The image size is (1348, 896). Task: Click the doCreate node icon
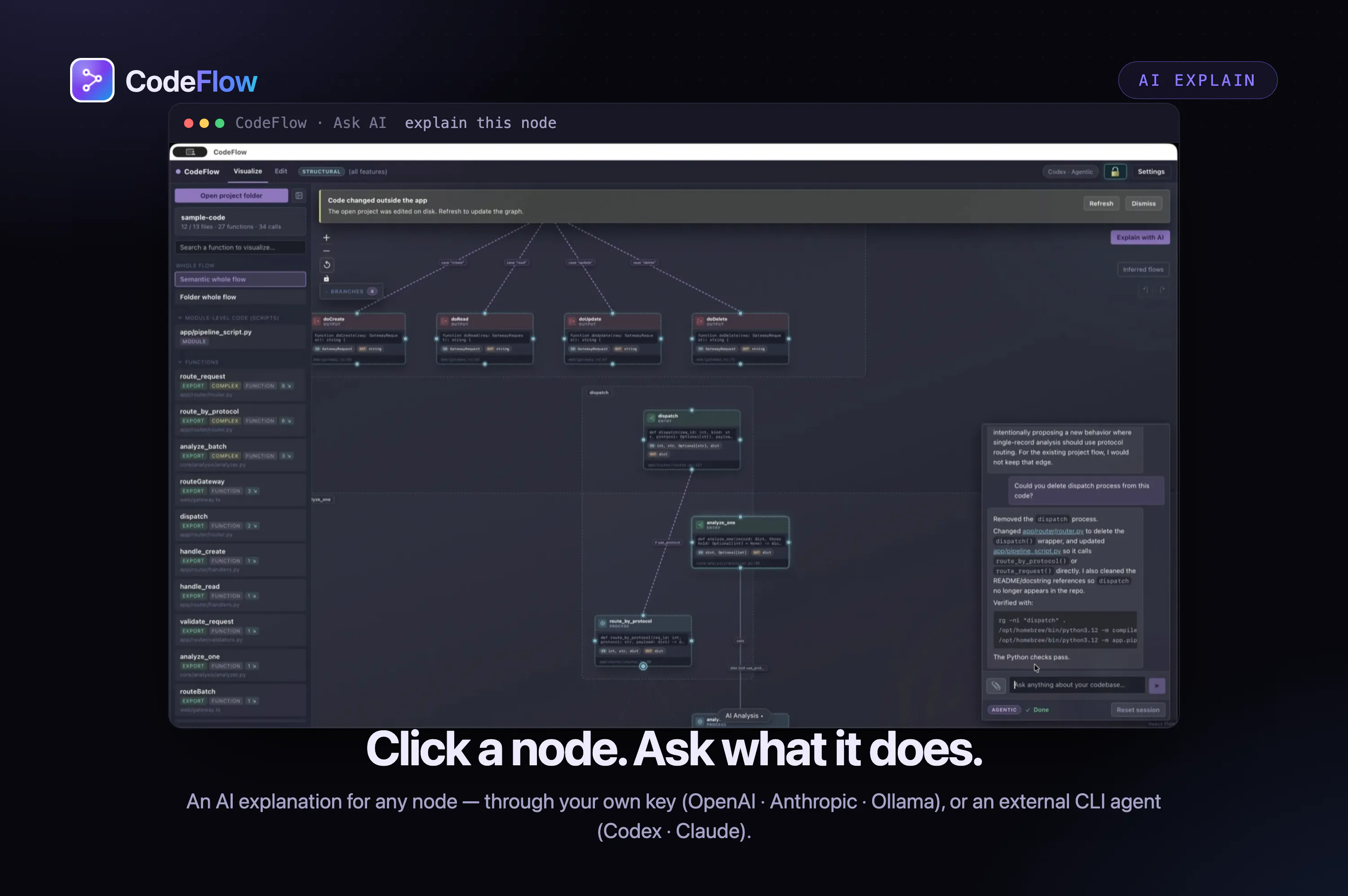coord(317,321)
